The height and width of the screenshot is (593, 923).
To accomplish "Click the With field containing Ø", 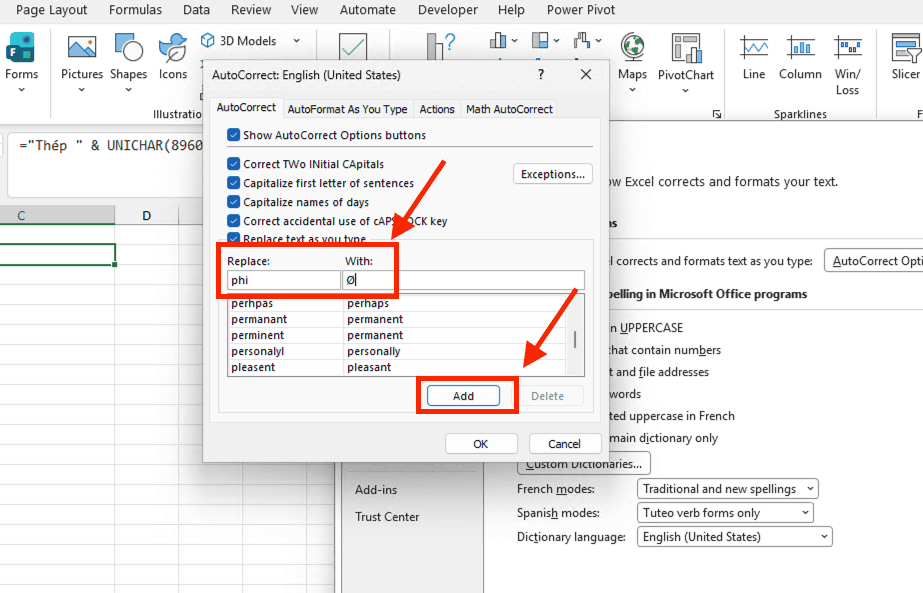I will (x=463, y=280).
